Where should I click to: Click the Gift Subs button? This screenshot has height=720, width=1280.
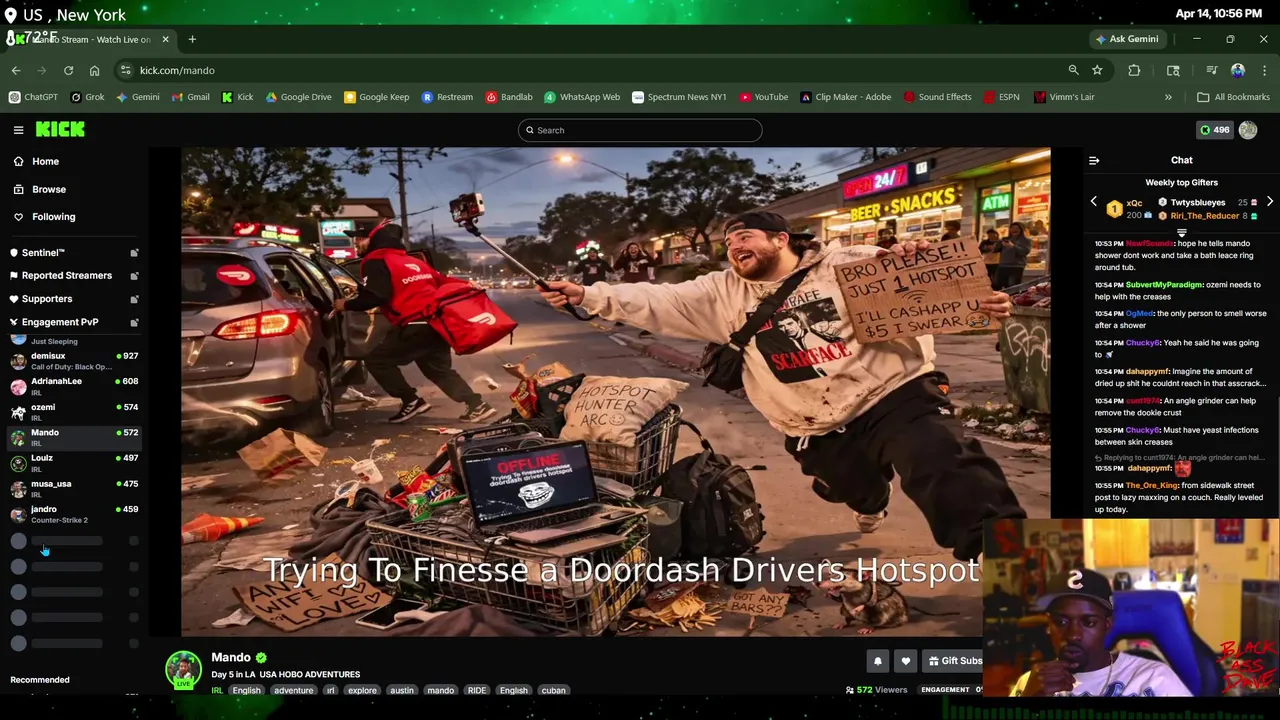point(955,661)
